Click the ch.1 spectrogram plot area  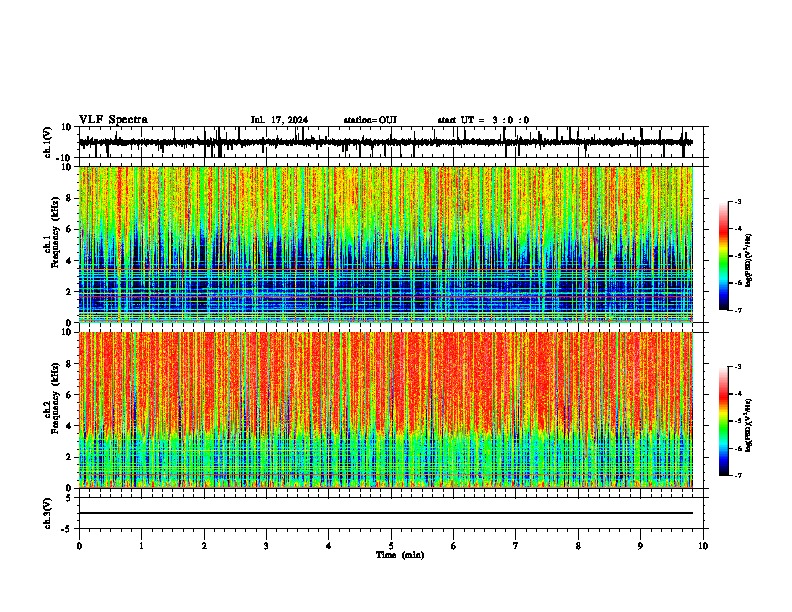386,244
